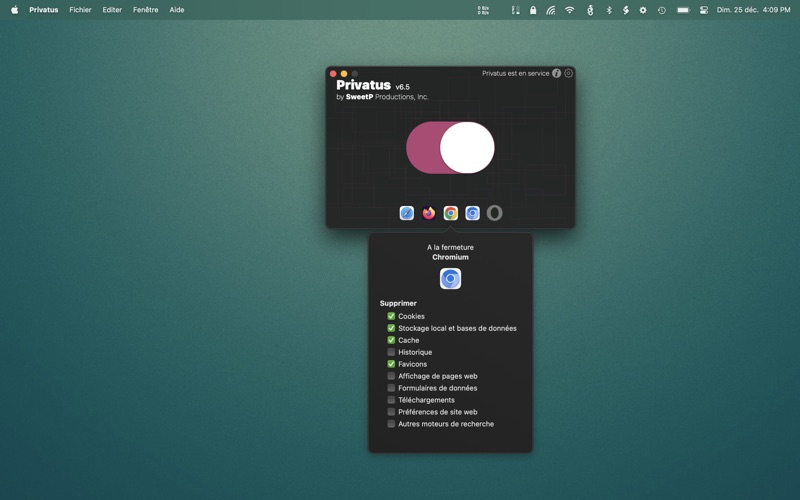The image size is (800, 500).
Task: Click the 'Supprimer' section heading
Action: pos(398,303)
